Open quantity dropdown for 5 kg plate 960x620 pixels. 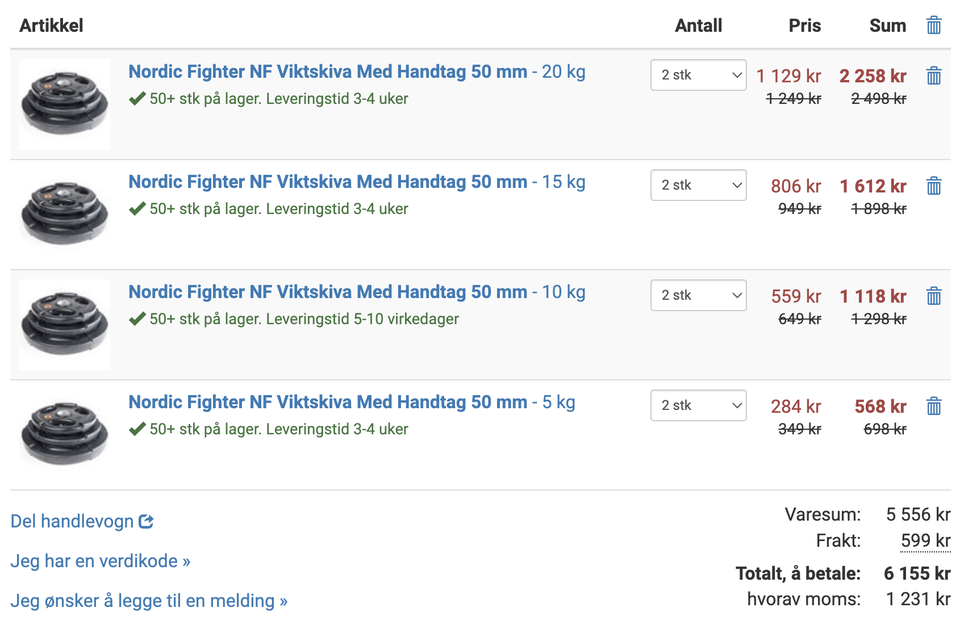[x=698, y=405]
